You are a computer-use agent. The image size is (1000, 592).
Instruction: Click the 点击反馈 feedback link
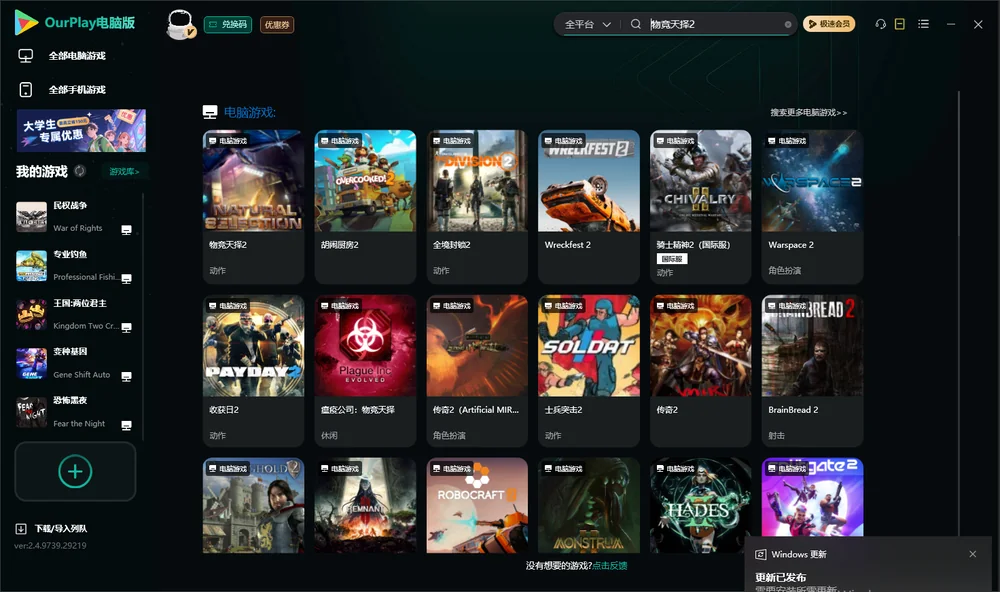tap(610, 565)
